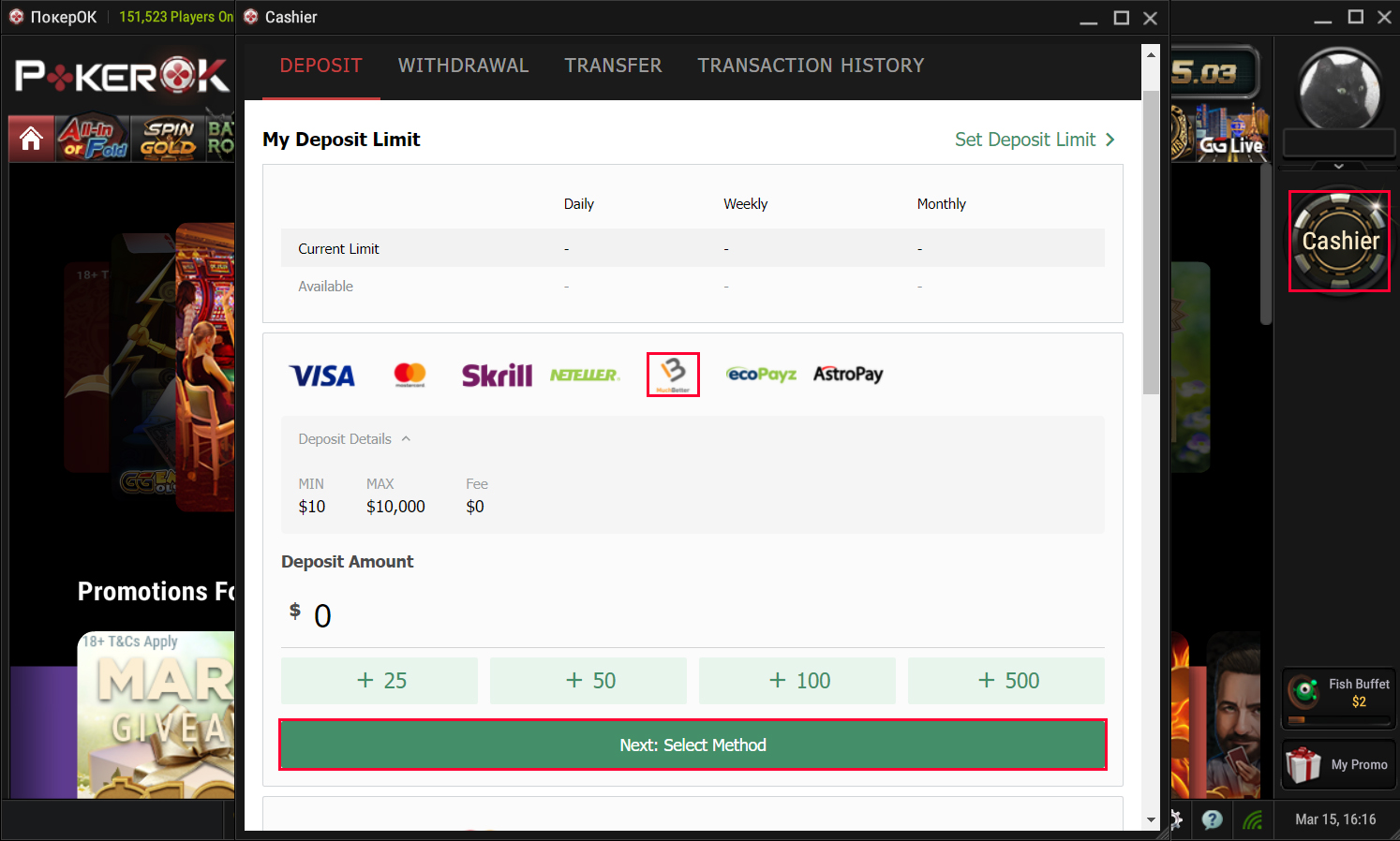Open Transaction History tab
This screenshot has height=841, width=1400.
click(812, 66)
